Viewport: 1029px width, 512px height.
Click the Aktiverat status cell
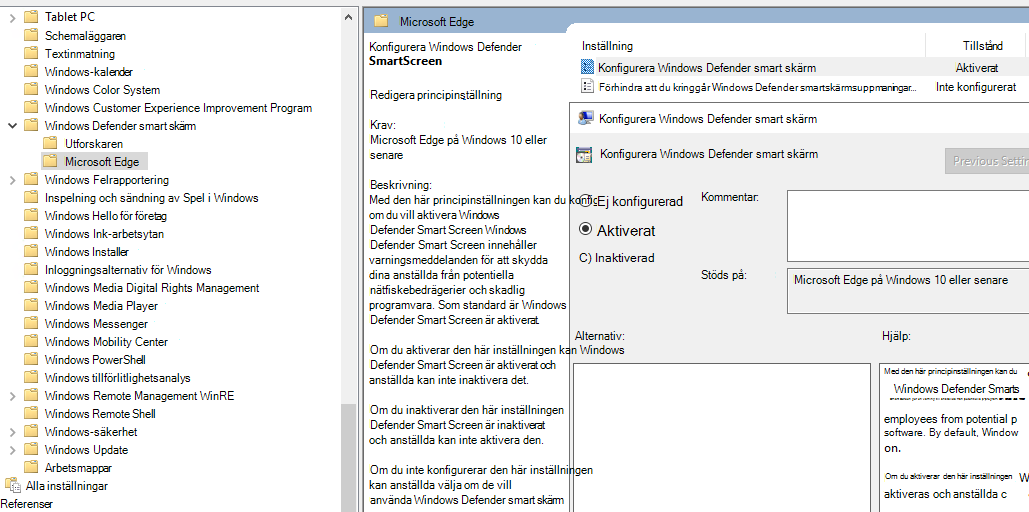[977, 68]
